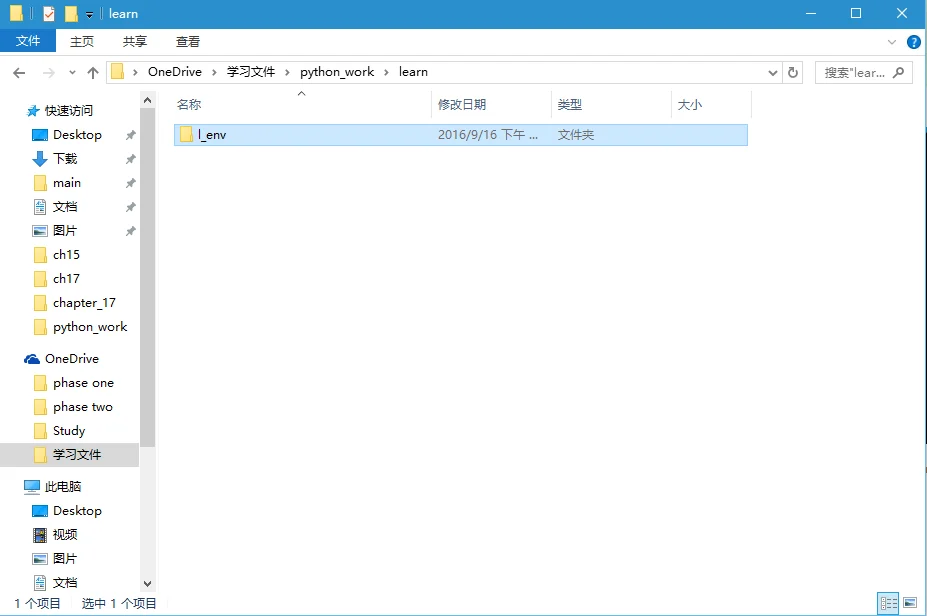Image resolution: width=927 pixels, height=616 pixels.
Task: Click 学习文件 in the address breadcrumb
Action: (251, 72)
